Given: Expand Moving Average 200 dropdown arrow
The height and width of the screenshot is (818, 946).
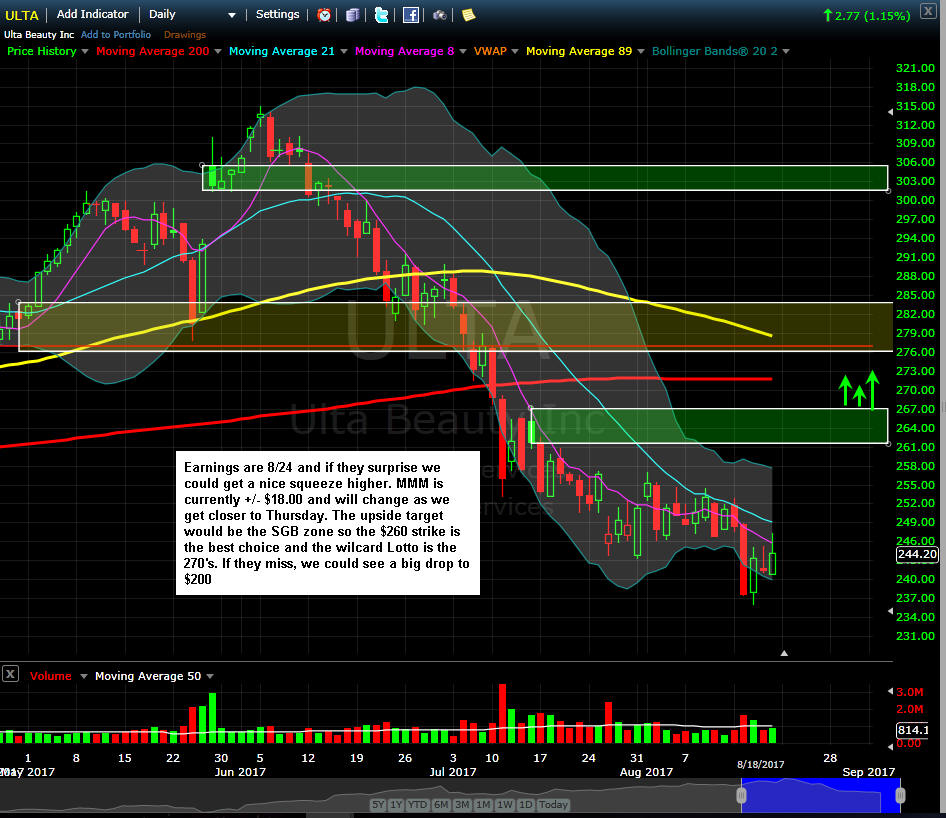Looking at the screenshot, I should 218,51.
